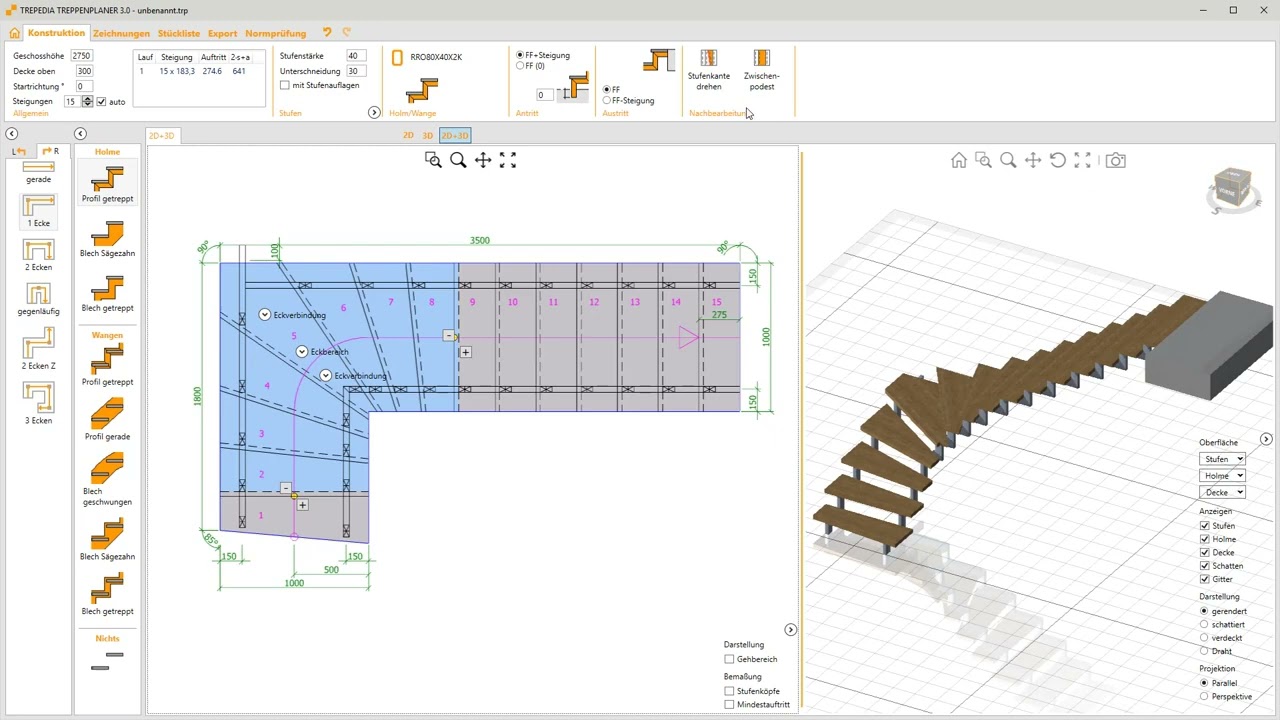Select Wangen 'Profil gerade' type

point(107,420)
